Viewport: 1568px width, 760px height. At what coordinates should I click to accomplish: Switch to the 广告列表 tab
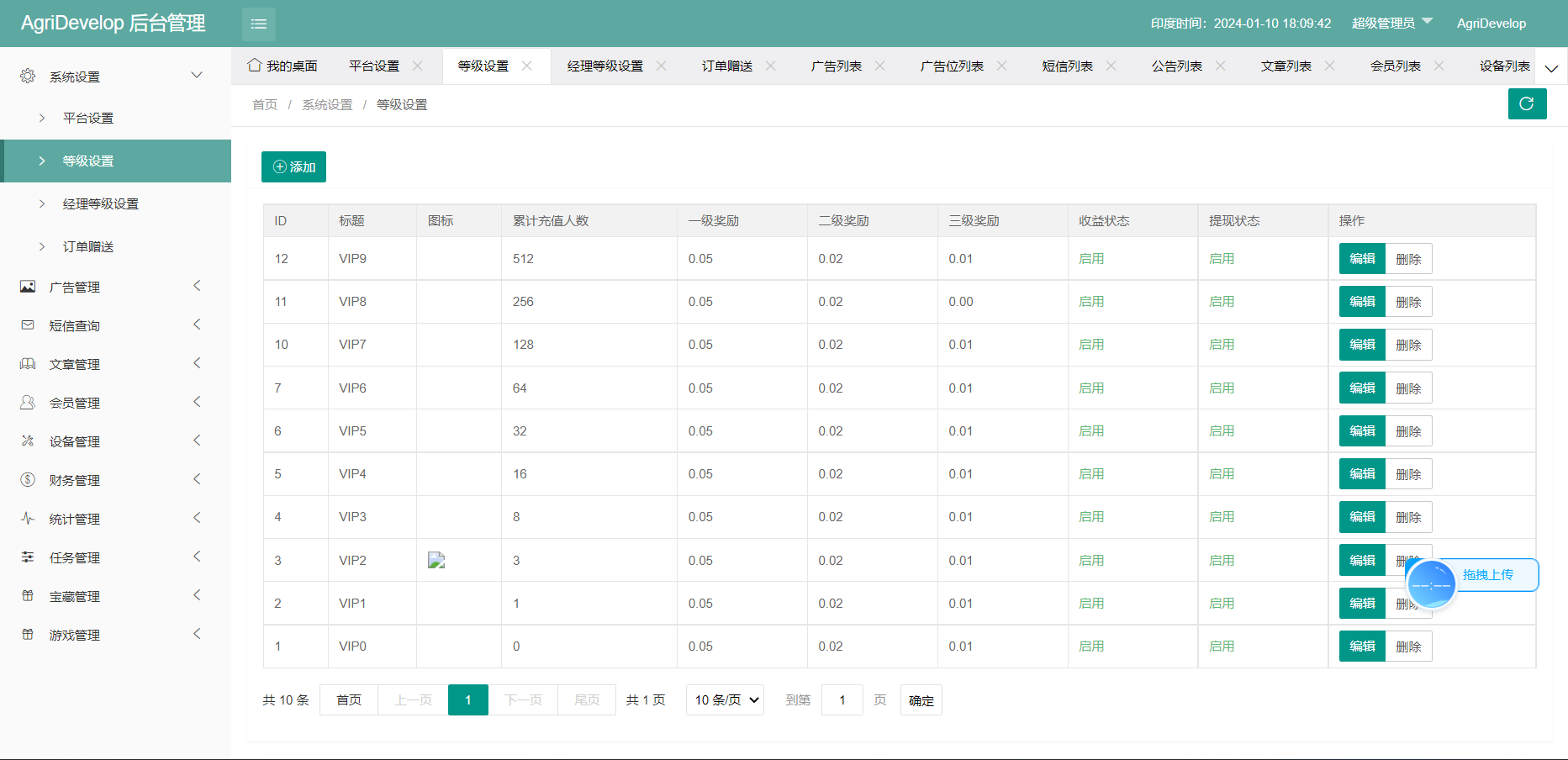point(837,66)
